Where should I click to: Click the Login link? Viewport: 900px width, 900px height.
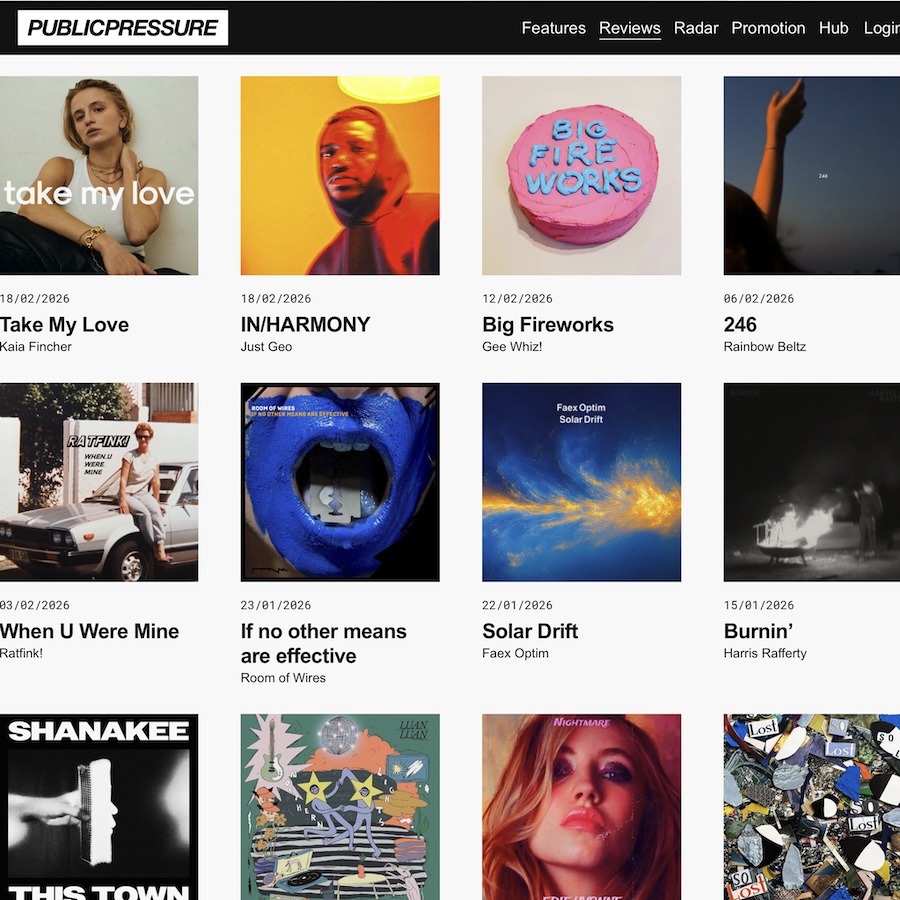[882, 28]
